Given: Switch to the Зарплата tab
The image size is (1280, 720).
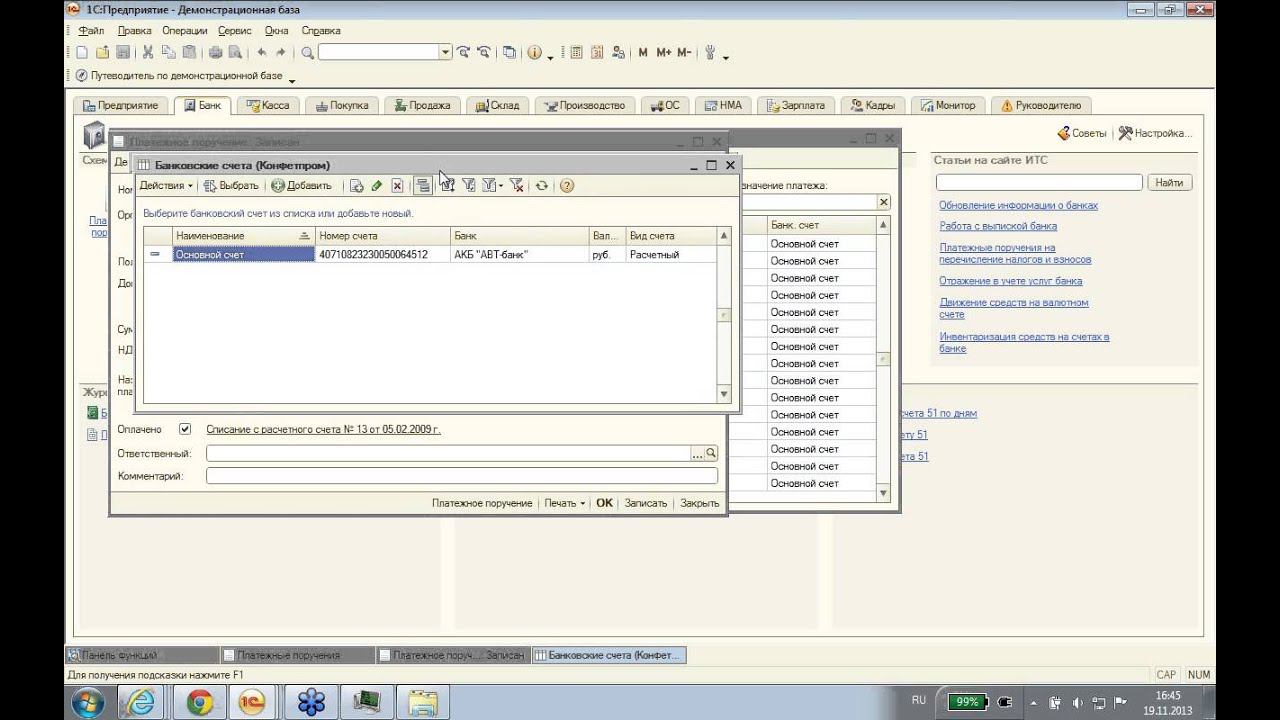Looking at the screenshot, I should coord(796,105).
